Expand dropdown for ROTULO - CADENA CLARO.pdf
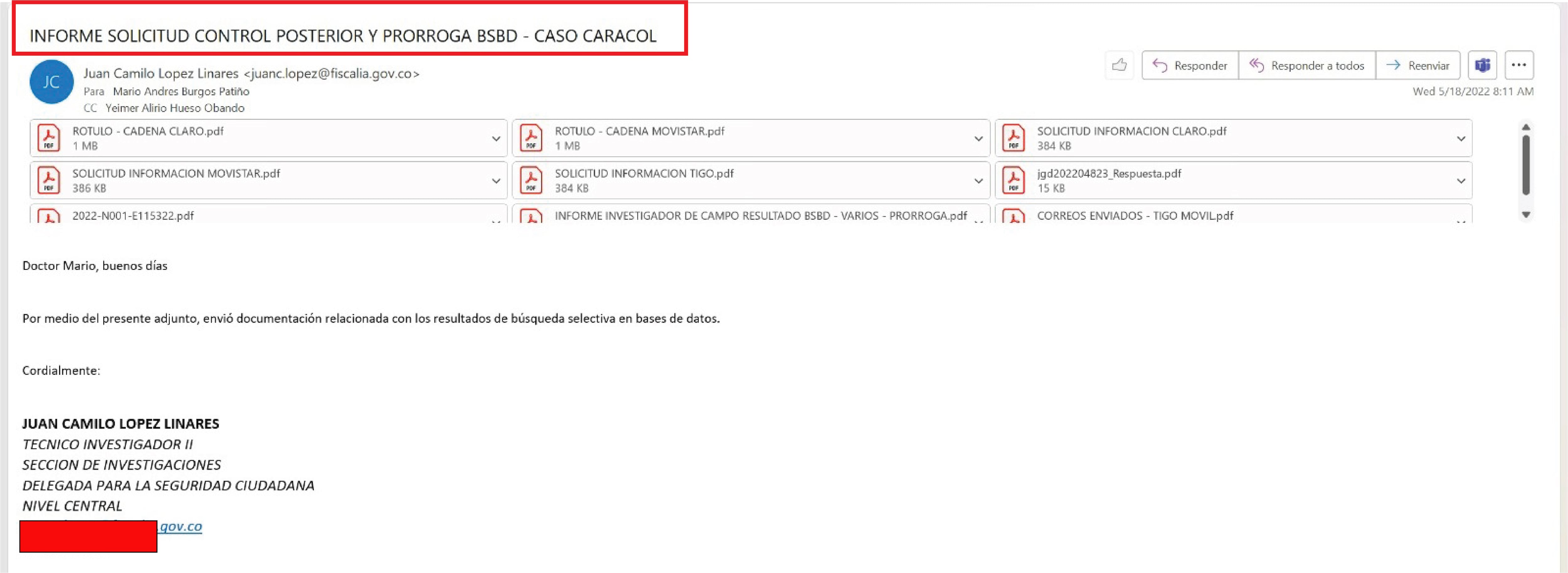The width and height of the screenshot is (1568, 573). point(496,139)
